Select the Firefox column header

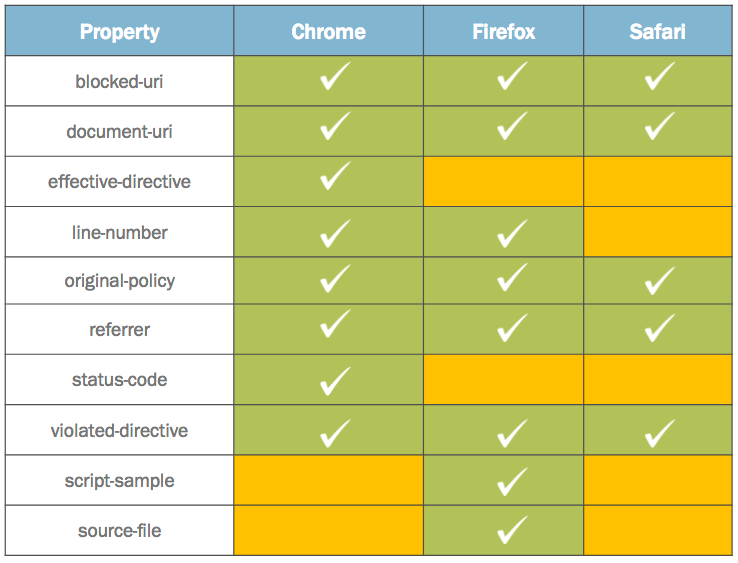click(504, 32)
